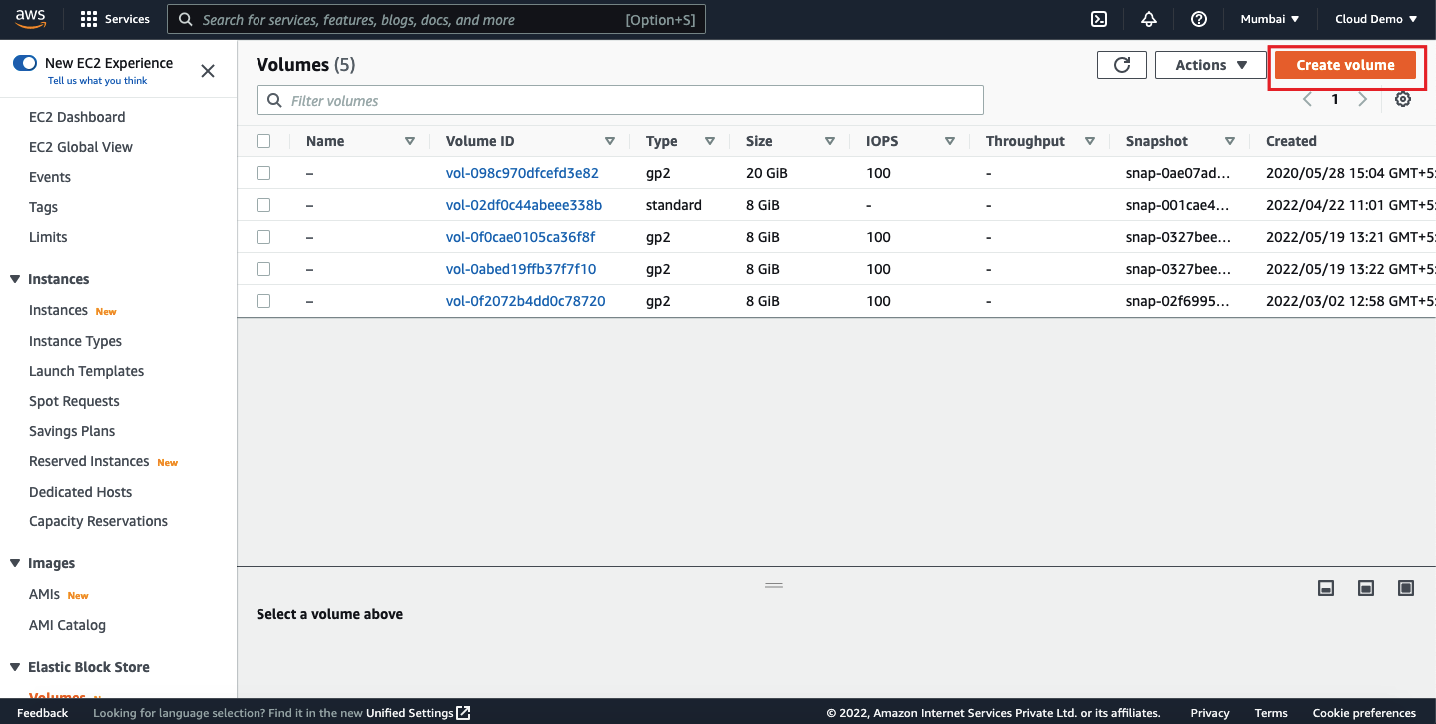Close the EC2 sidebar with X
Image resolution: width=1436 pixels, height=724 pixels.
point(208,71)
